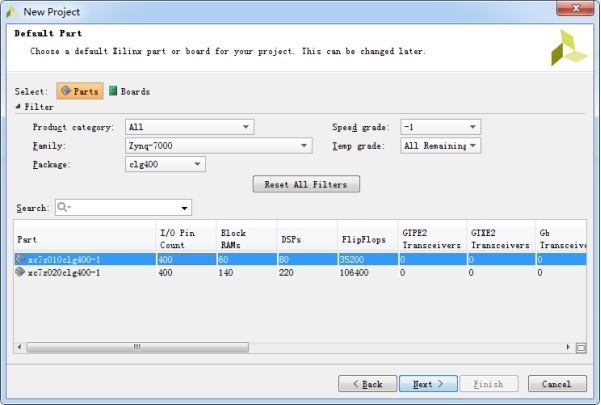Open the Family dropdown showing Zynq-7000
This screenshot has height=405, width=601.
click(218, 146)
